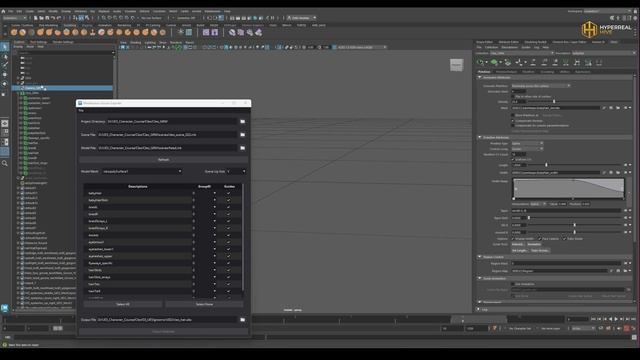Toggle Guides checkbox for eyelashes_upper row
The width and height of the screenshot is (640, 360).
coord(229,256)
